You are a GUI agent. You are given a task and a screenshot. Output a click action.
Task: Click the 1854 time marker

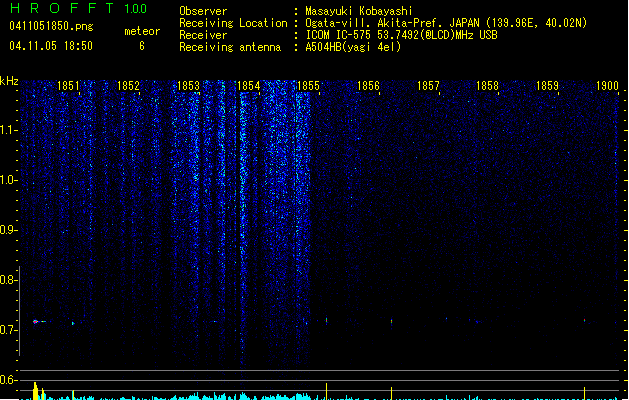248,86
